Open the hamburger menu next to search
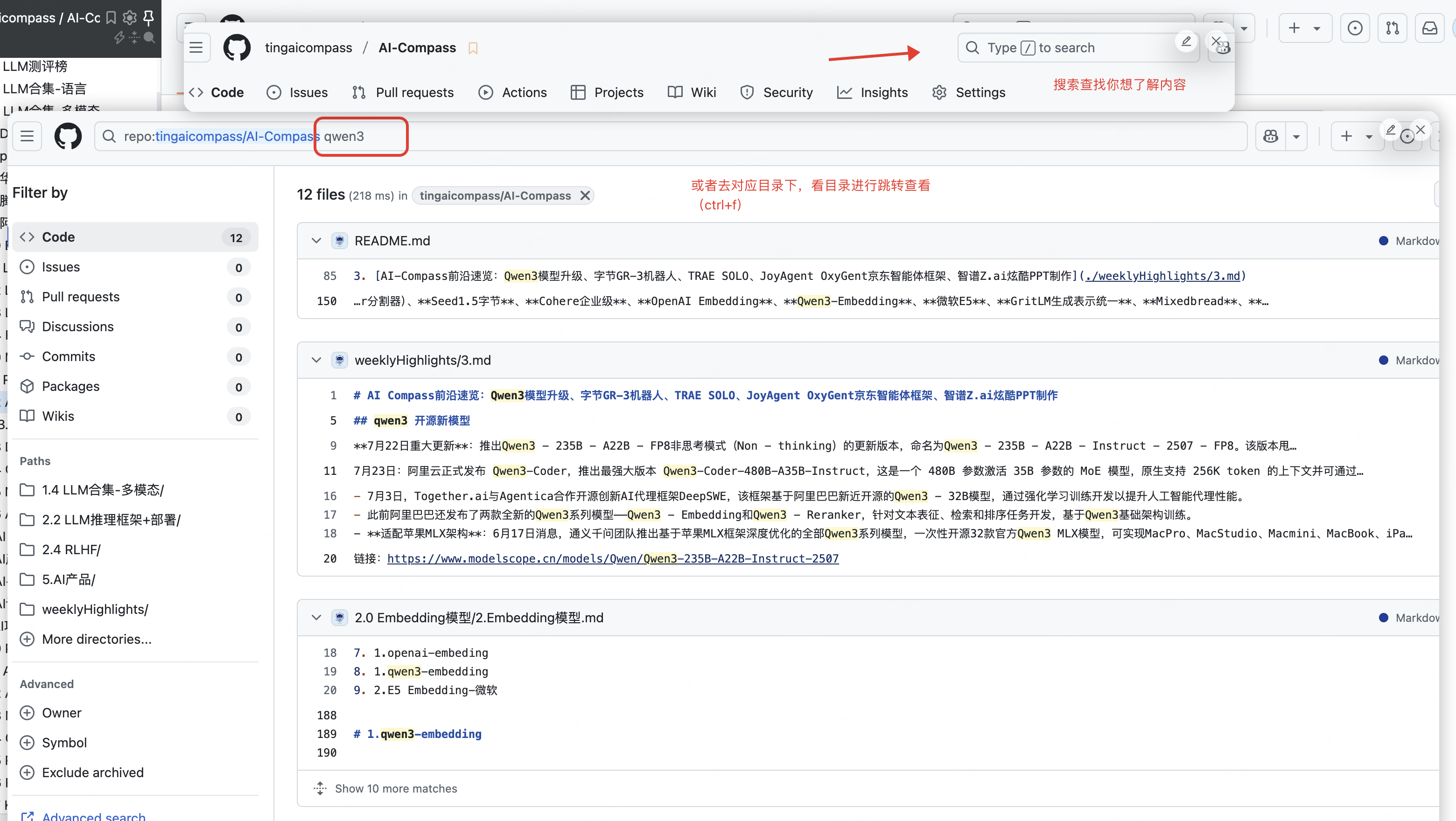1456x821 pixels. (x=27, y=136)
